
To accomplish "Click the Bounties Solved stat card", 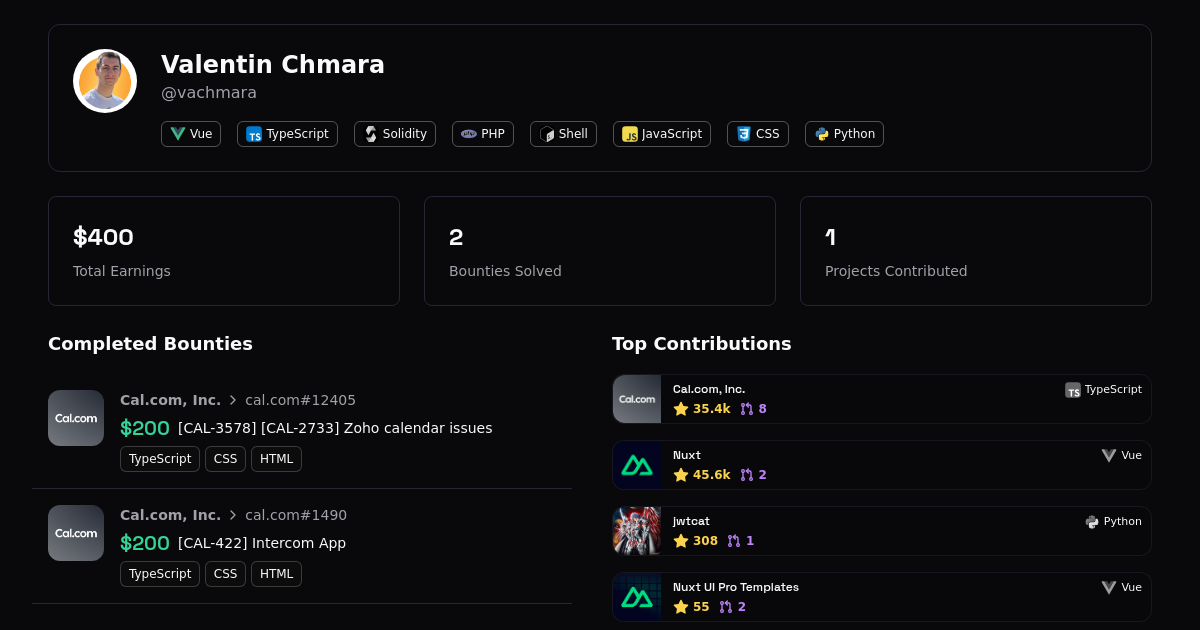I will coord(600,251).
